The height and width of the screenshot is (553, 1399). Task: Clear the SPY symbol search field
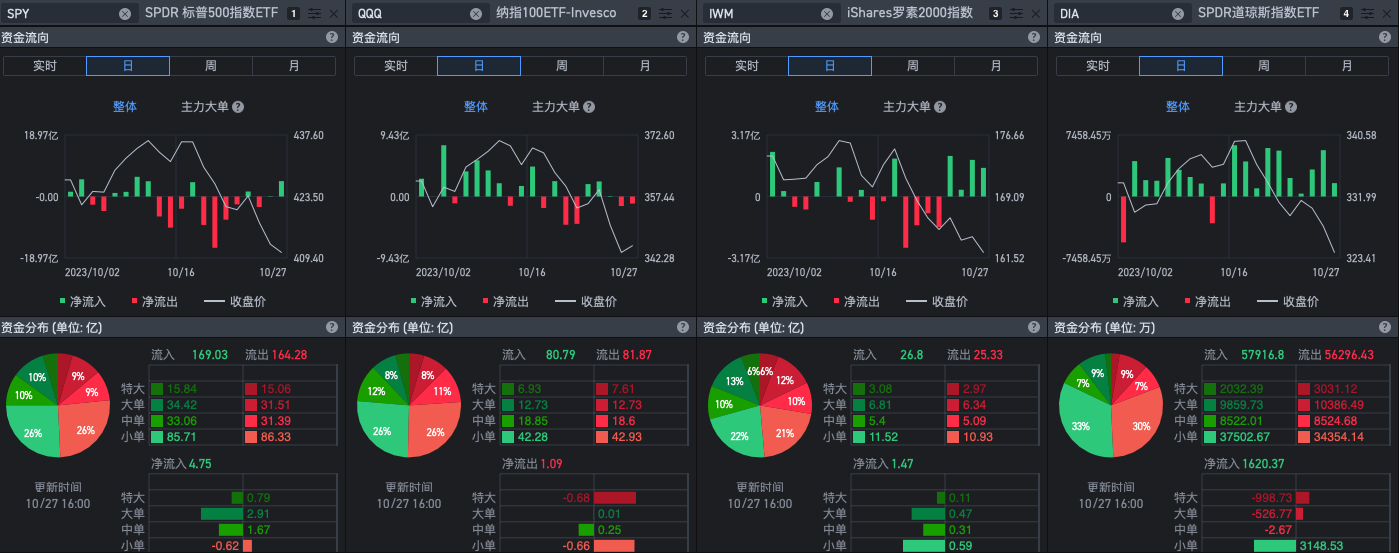point(125,14)
